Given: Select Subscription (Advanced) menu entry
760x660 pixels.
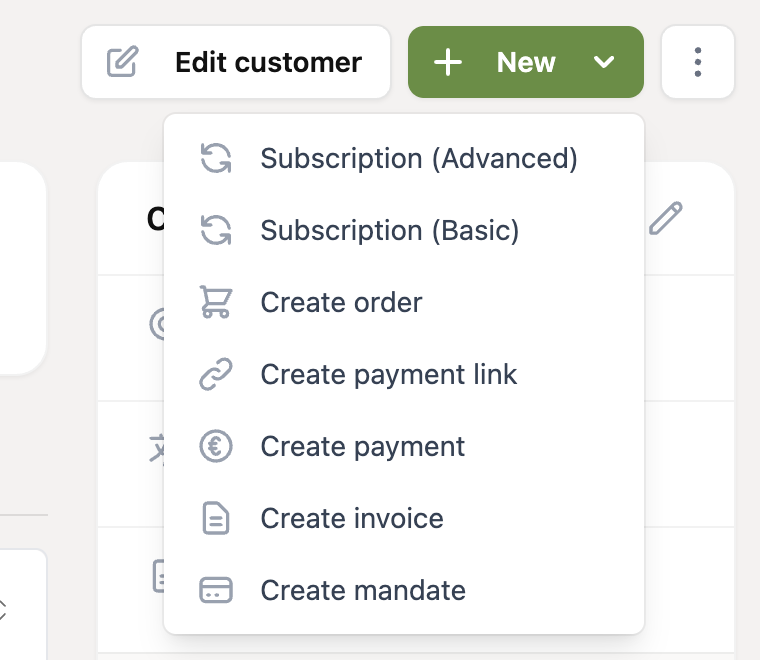Looking at the screenshot, I should click(x=404, y=158).
